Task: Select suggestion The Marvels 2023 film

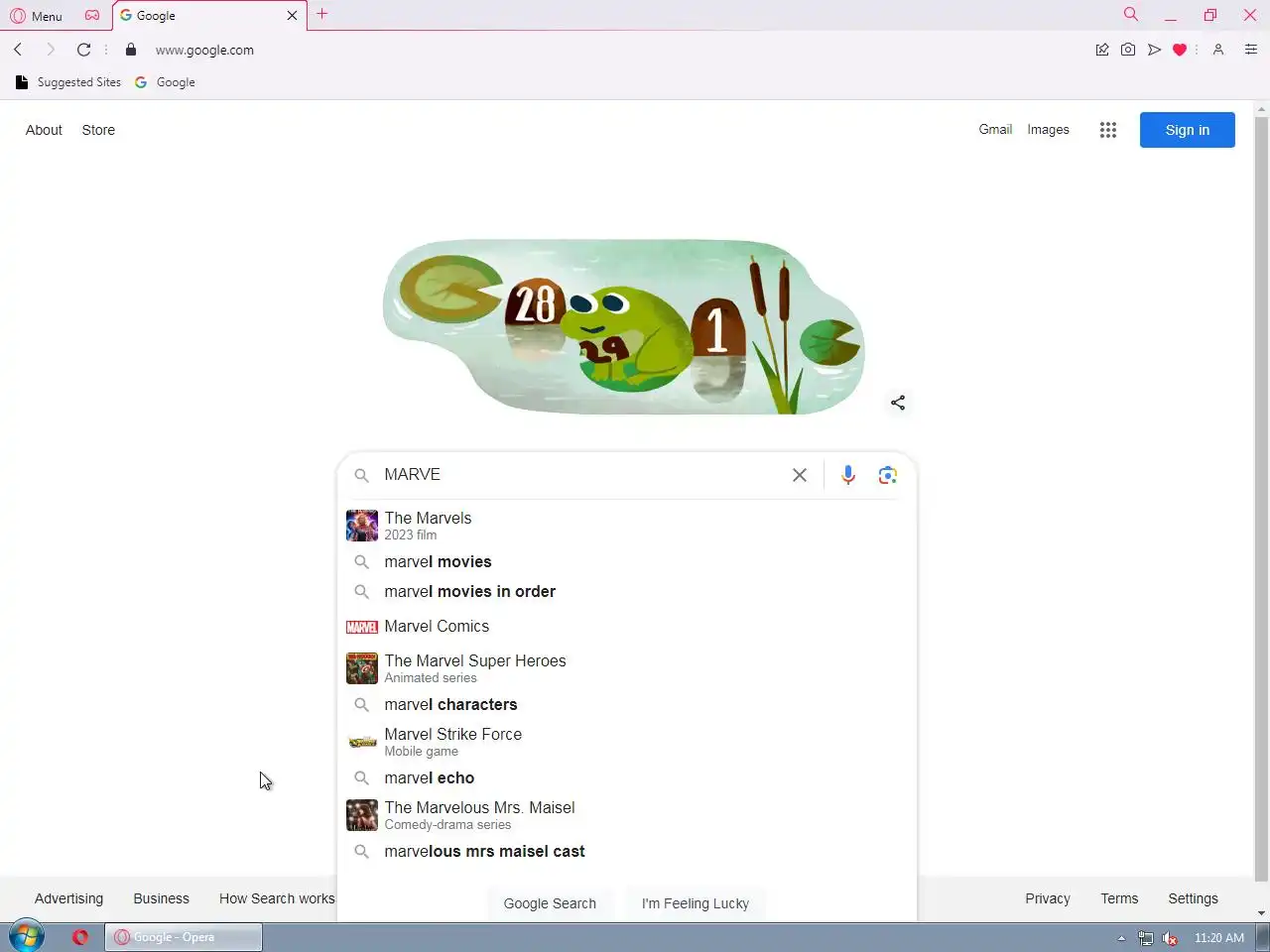Action: [x=627, y=526]
